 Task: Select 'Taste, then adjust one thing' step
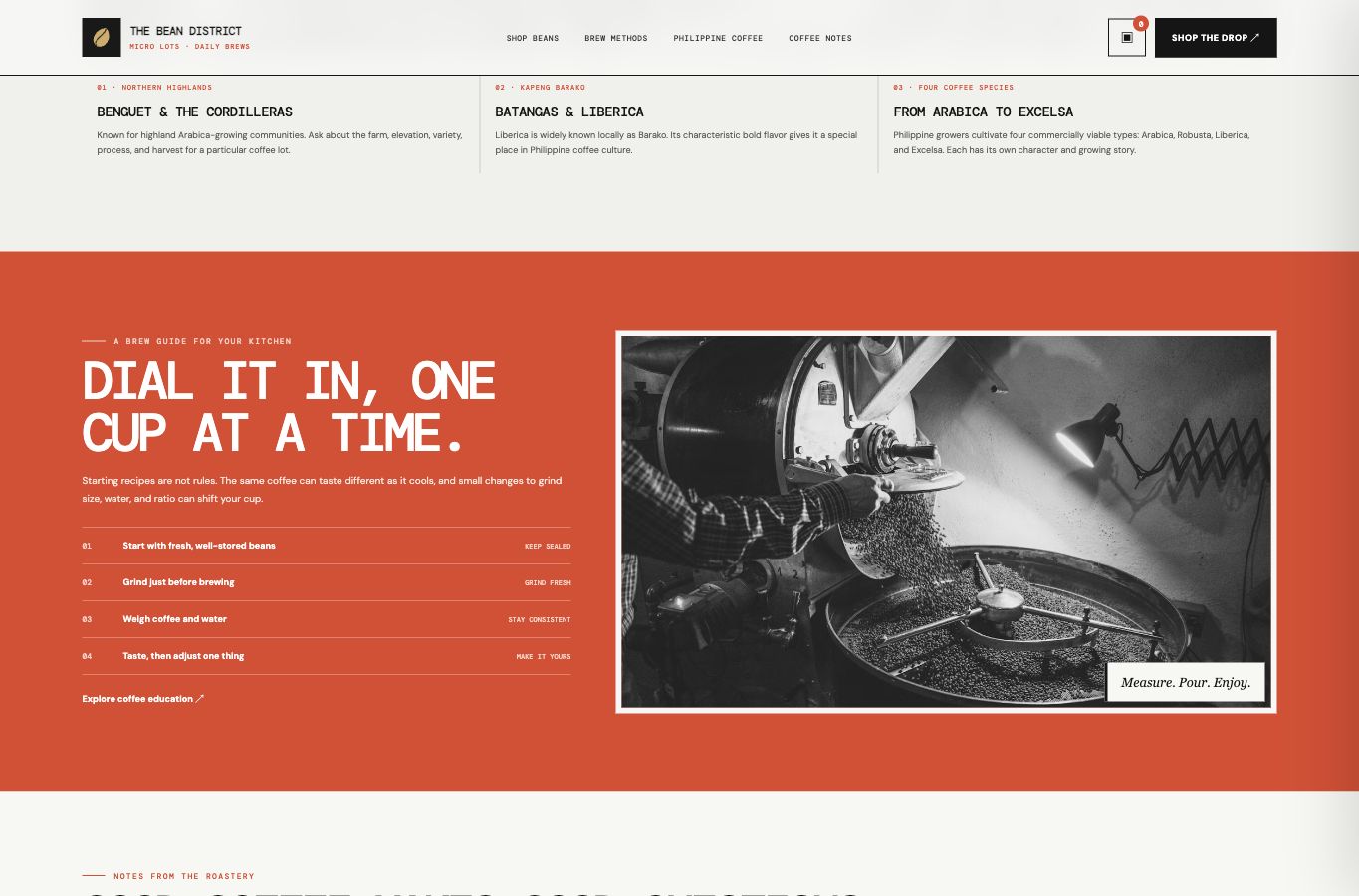327,656
